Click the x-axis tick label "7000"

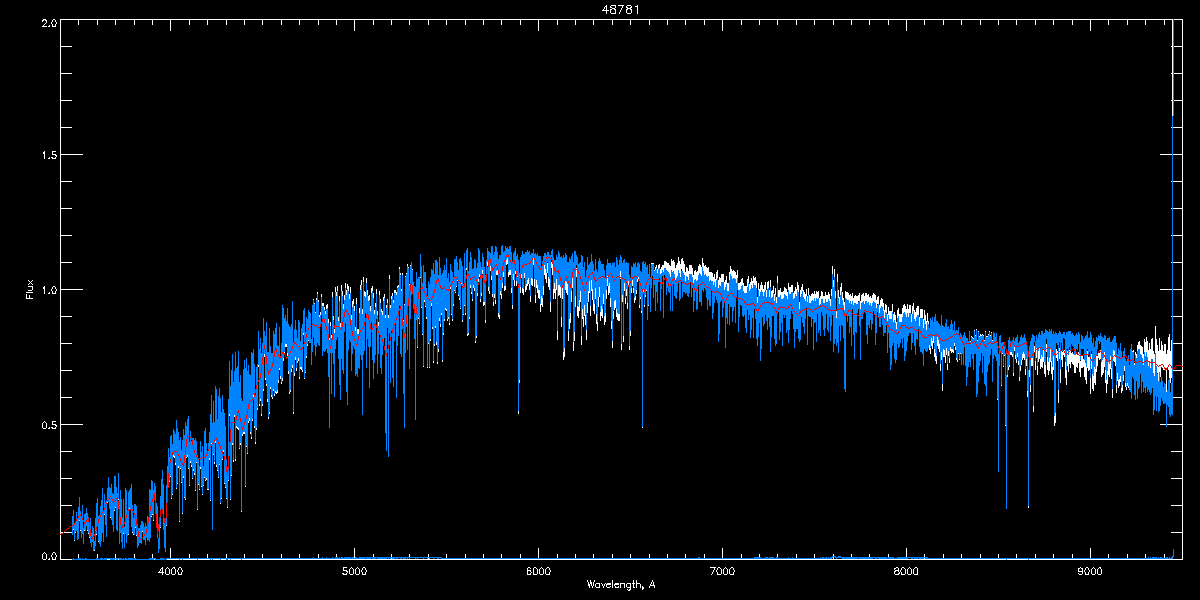(x=722, y=572)
